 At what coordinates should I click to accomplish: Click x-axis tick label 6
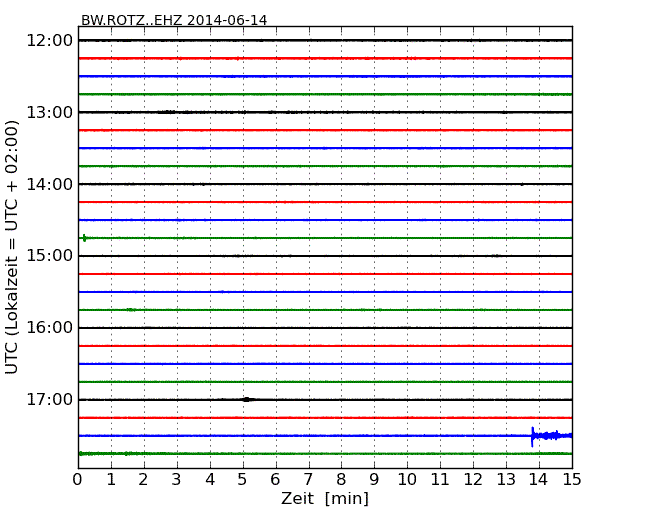click(x=275, y=480)
